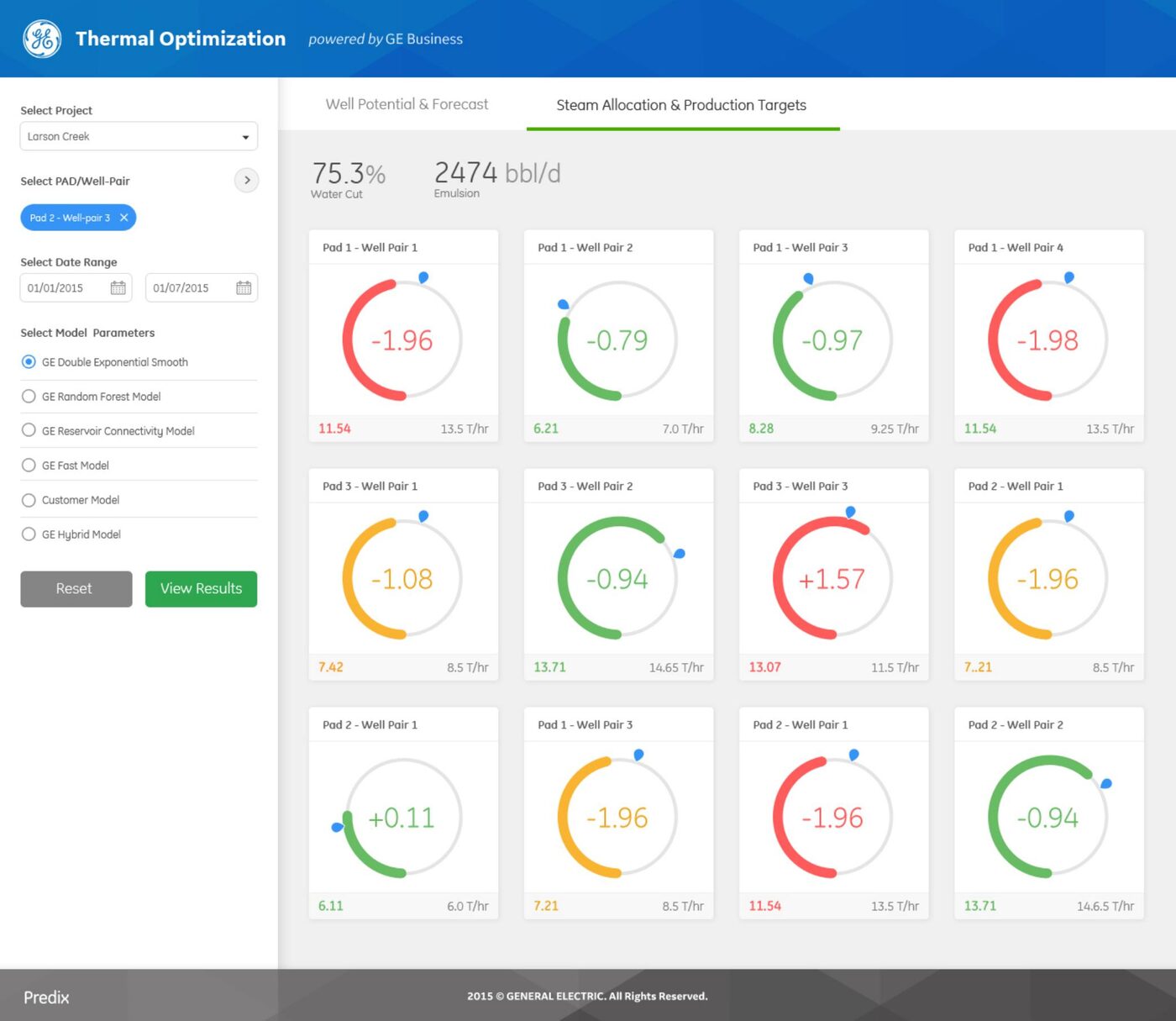Click the +1.57 gauge in Pad 3 Well Pair 3
The height and width of the screenshot is (1021, 1176).
(x=832, y=579)
